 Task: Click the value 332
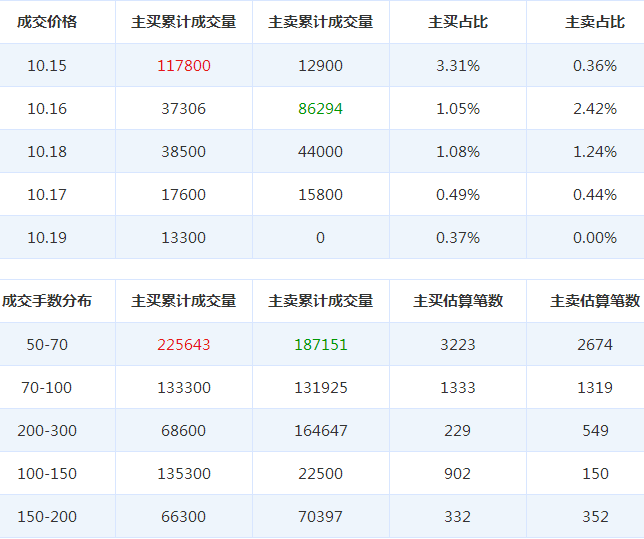(458, 517)
